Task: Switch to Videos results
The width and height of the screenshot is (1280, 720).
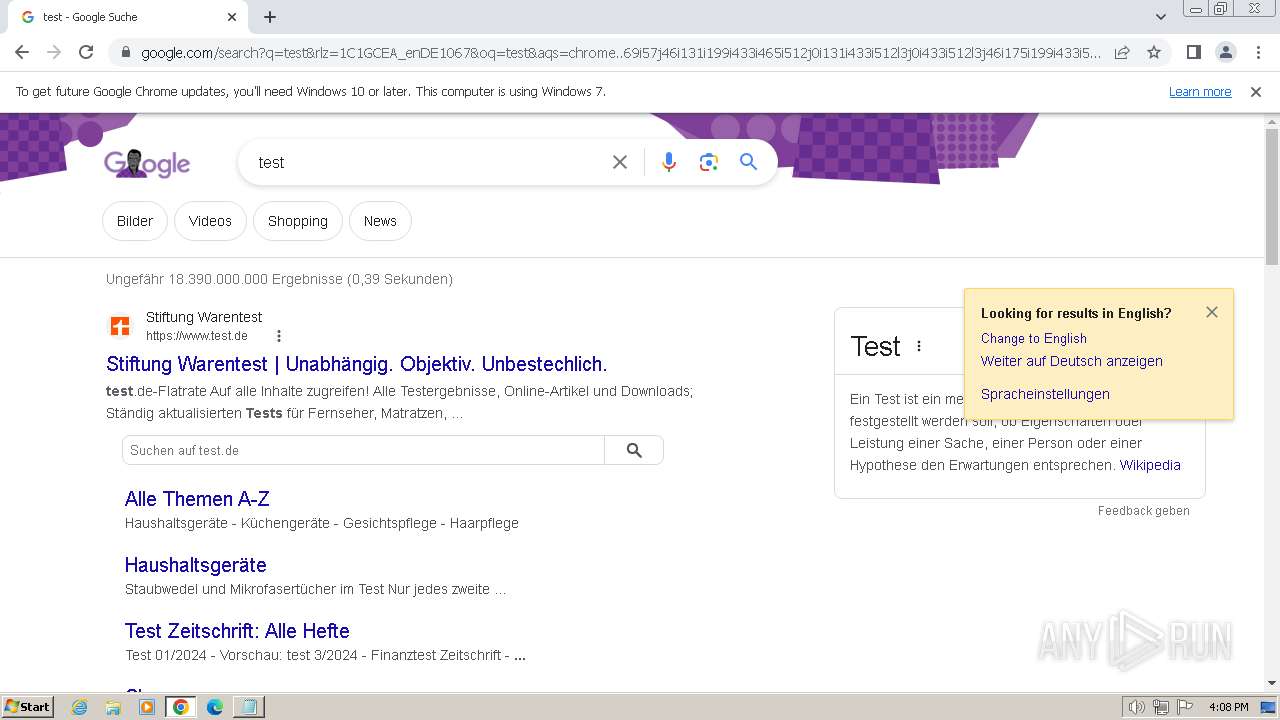Action: coord(210,221)
